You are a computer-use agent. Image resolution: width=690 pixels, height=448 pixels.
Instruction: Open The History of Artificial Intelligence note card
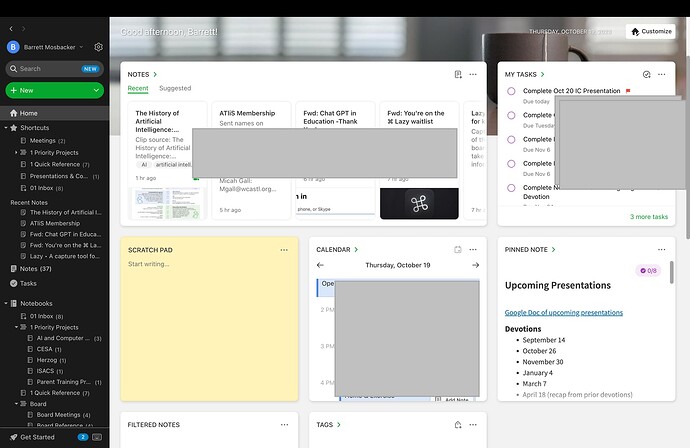[x=167, y=161]
